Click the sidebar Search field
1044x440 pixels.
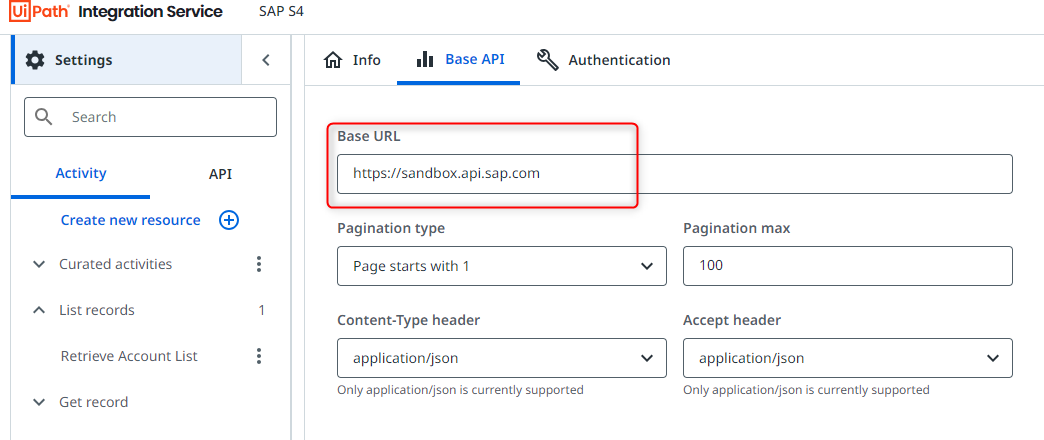(x=150, y=117)
